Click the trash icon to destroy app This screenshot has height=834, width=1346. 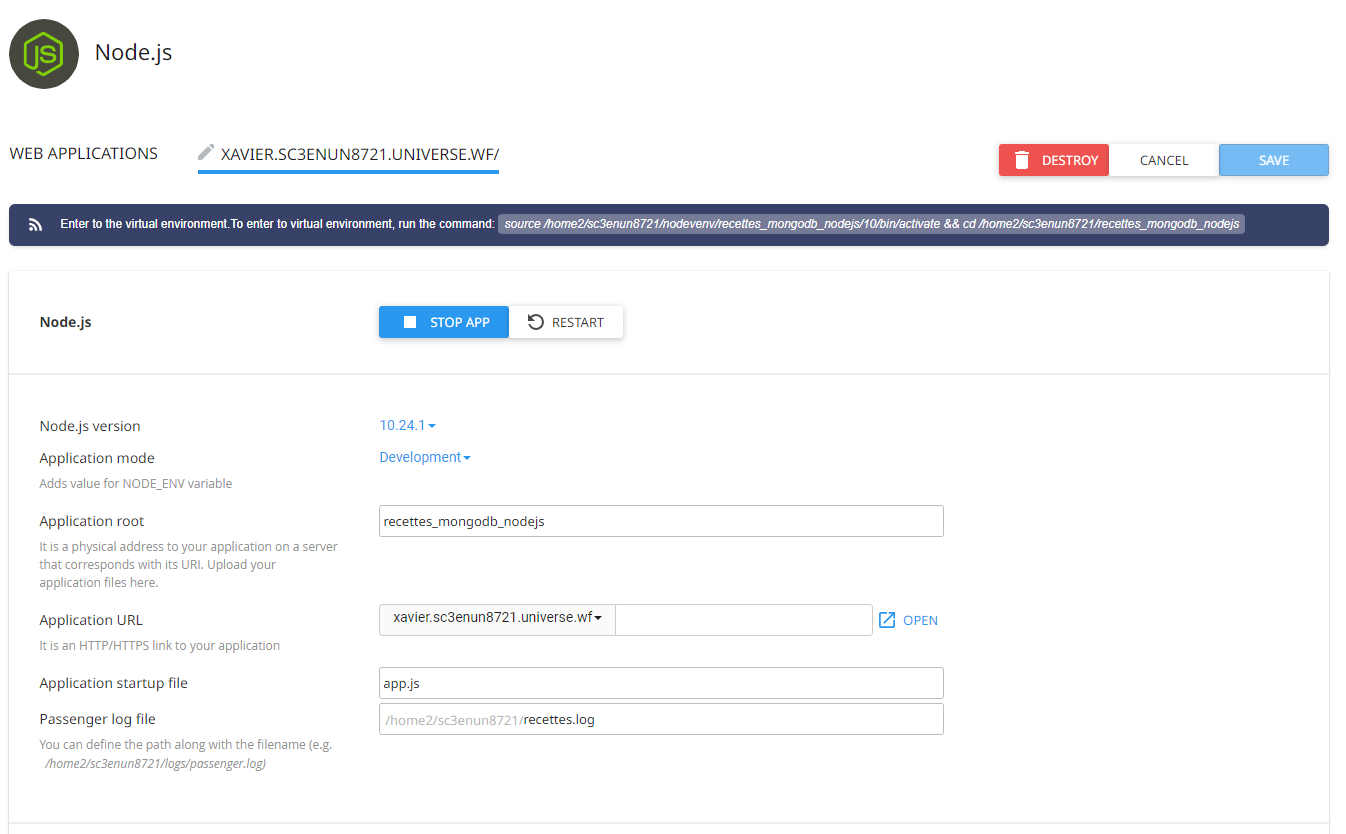tap(1021, 160)
